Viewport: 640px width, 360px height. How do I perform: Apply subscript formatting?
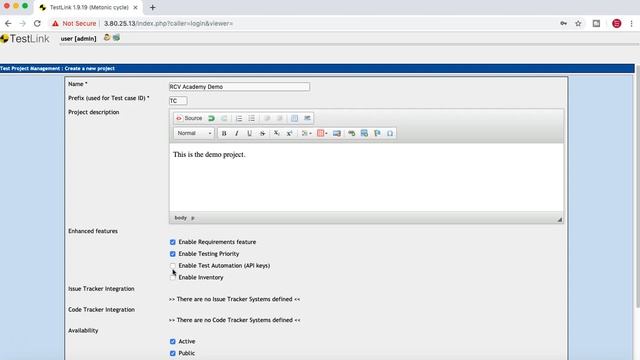(276, 133)
